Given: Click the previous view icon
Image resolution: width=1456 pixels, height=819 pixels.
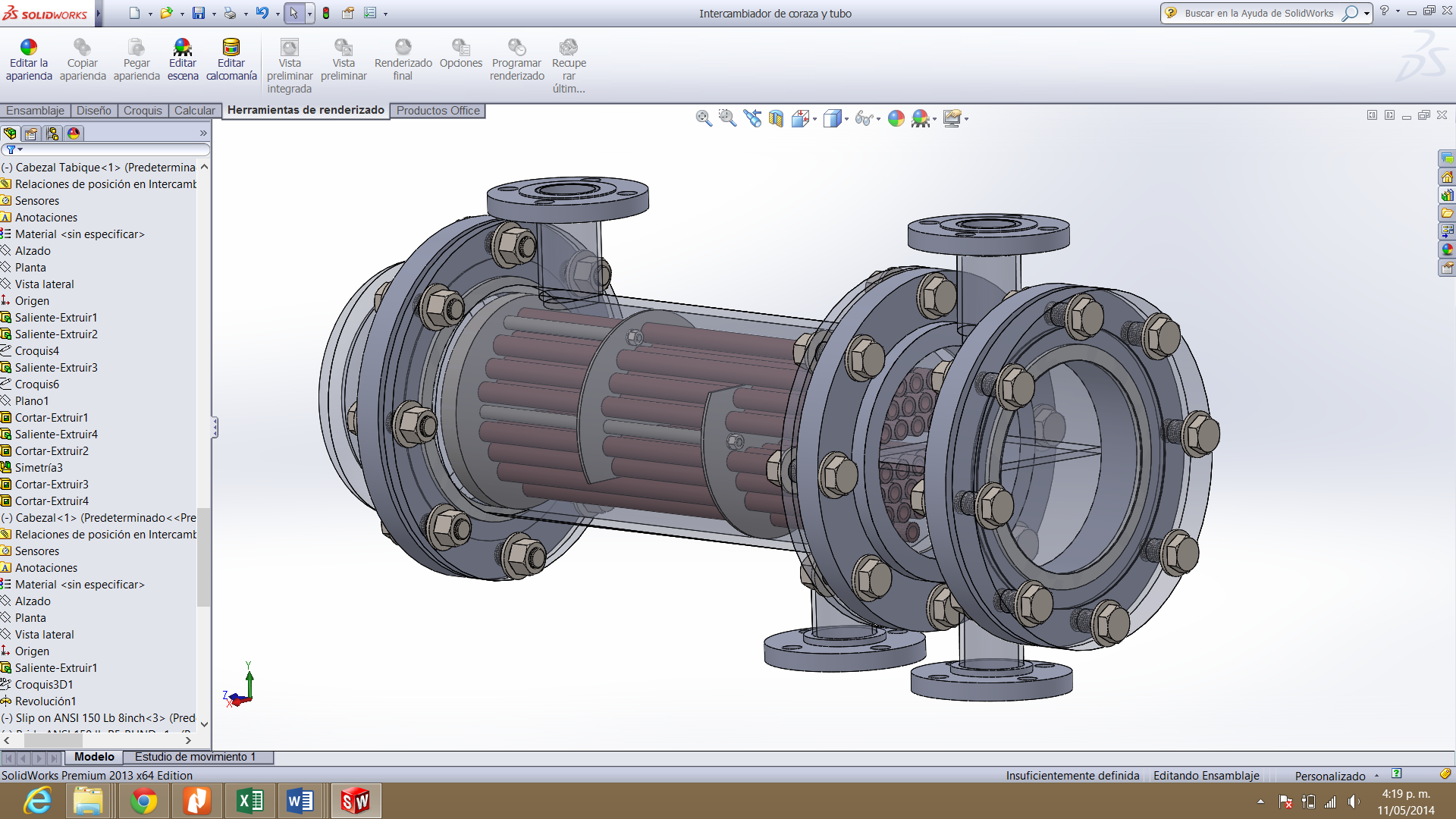Looking at the screenshot, I should [752, 118].
